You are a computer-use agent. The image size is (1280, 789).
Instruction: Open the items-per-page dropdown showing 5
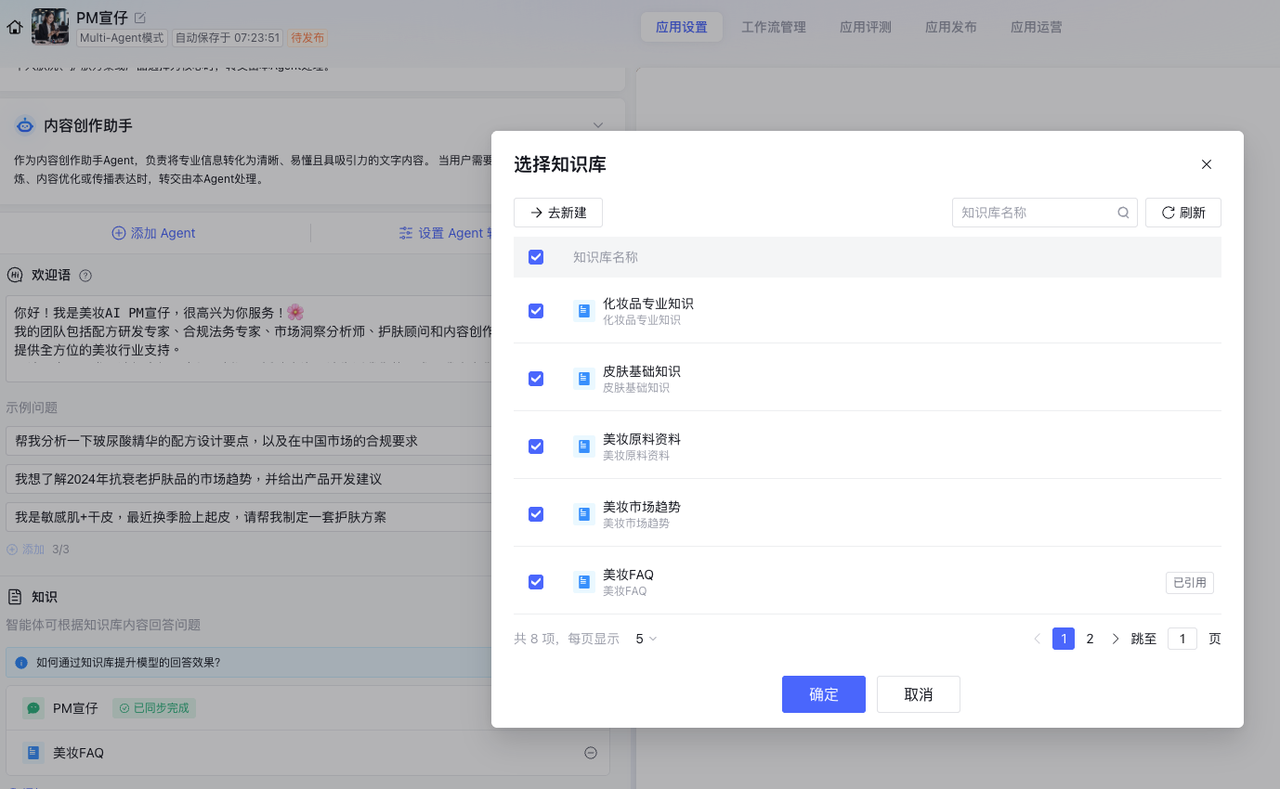tap(646, 639)
